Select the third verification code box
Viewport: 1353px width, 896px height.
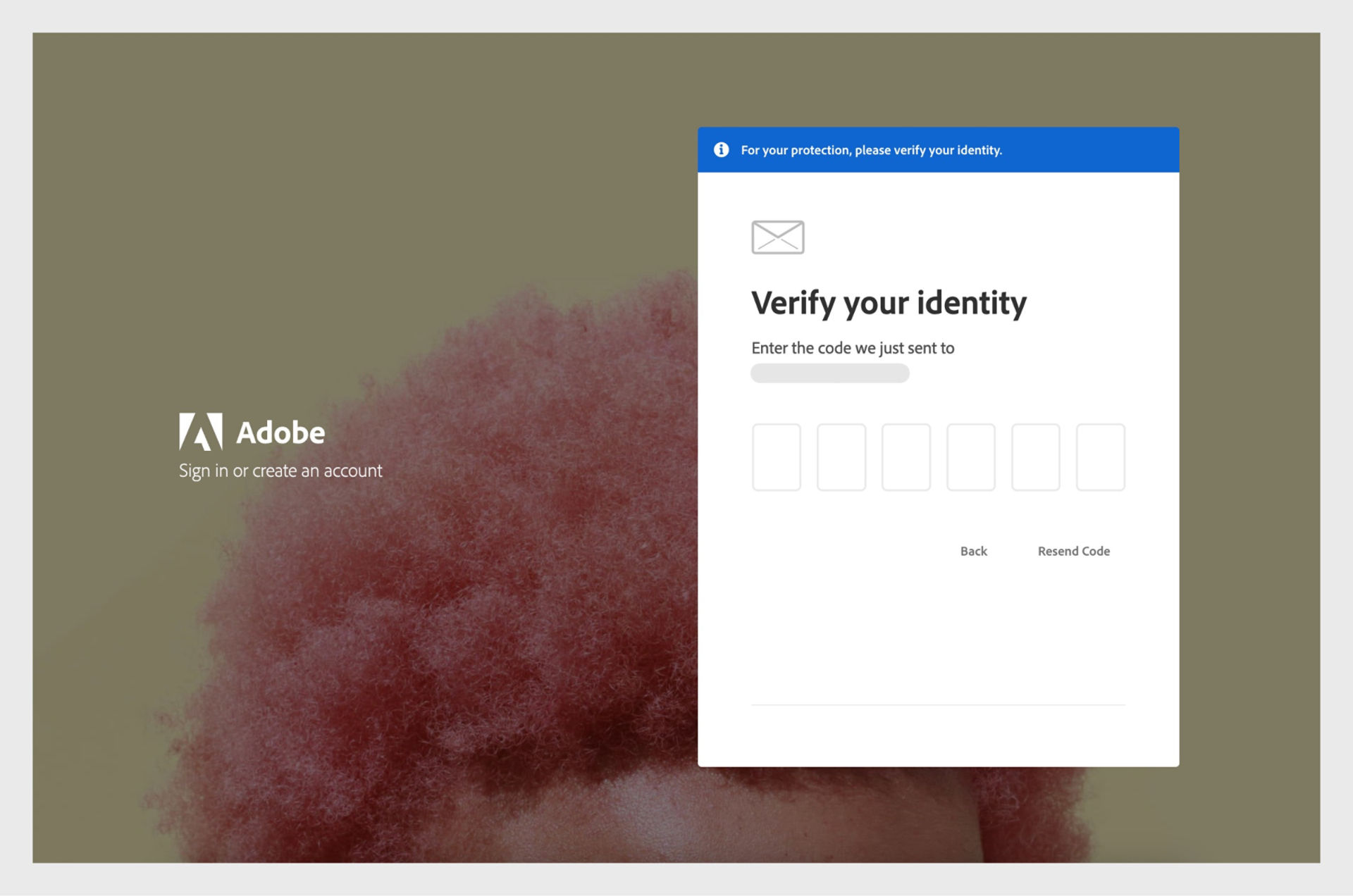tap(906, 457)
